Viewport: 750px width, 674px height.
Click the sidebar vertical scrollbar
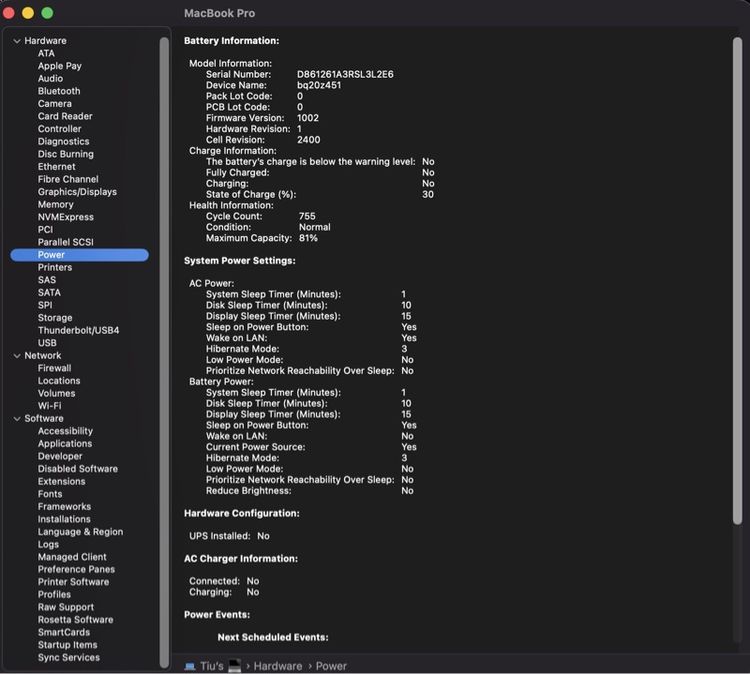coord(164,353)
